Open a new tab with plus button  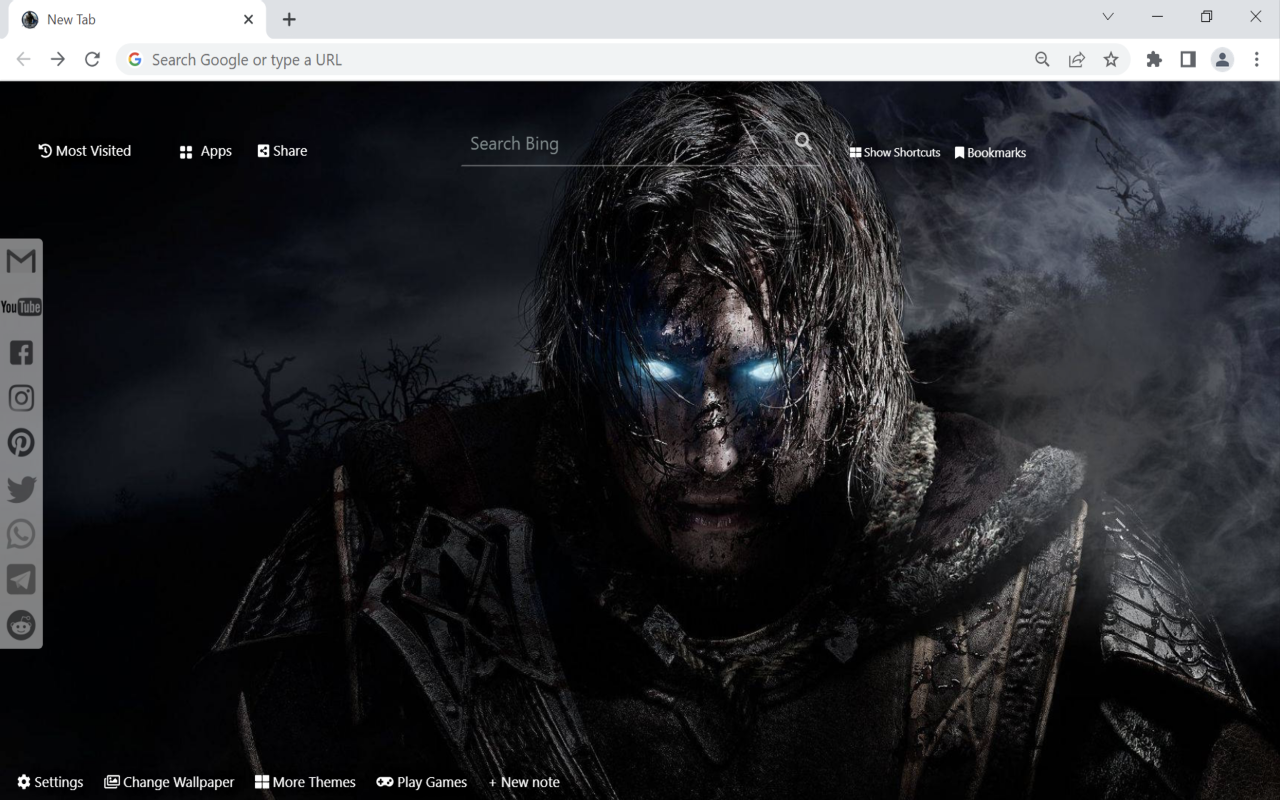(289, 19)
